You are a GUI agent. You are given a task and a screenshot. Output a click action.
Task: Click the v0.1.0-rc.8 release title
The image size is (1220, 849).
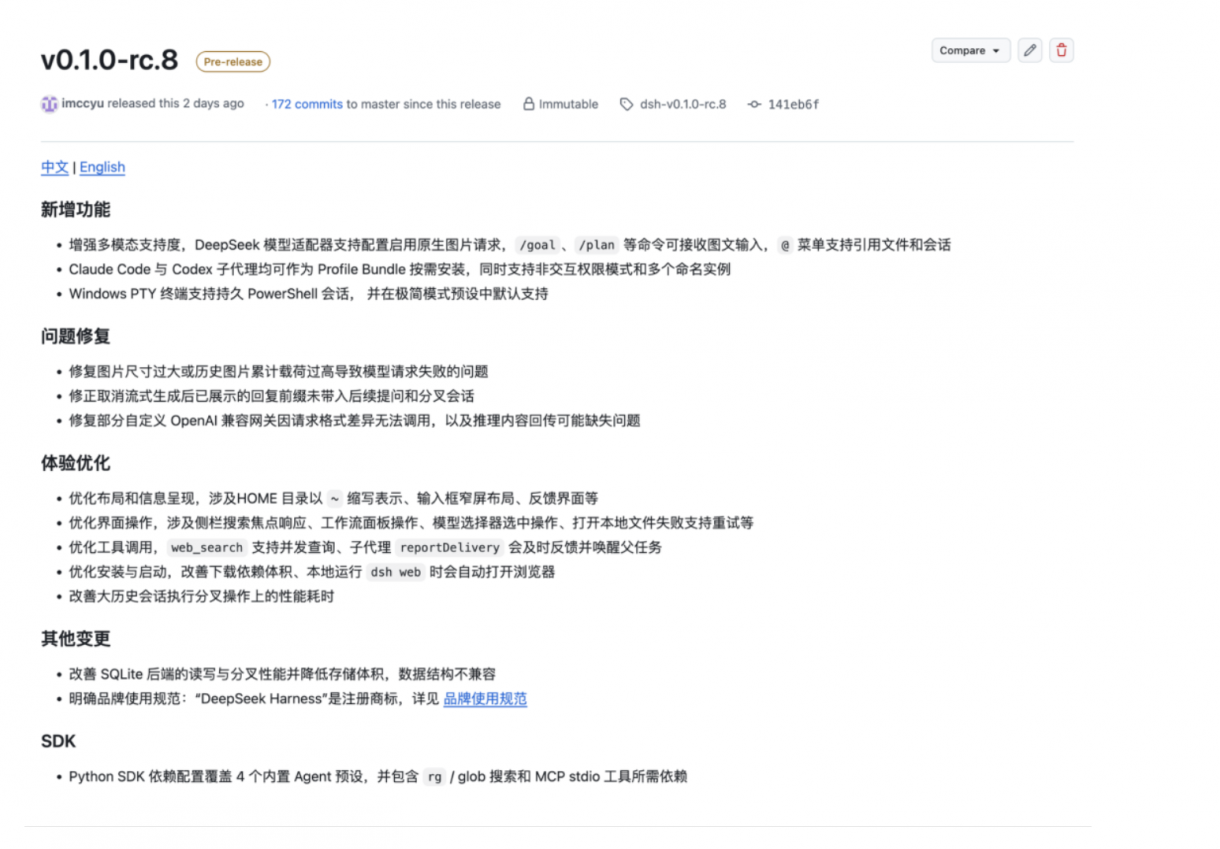tap(109, 60)
